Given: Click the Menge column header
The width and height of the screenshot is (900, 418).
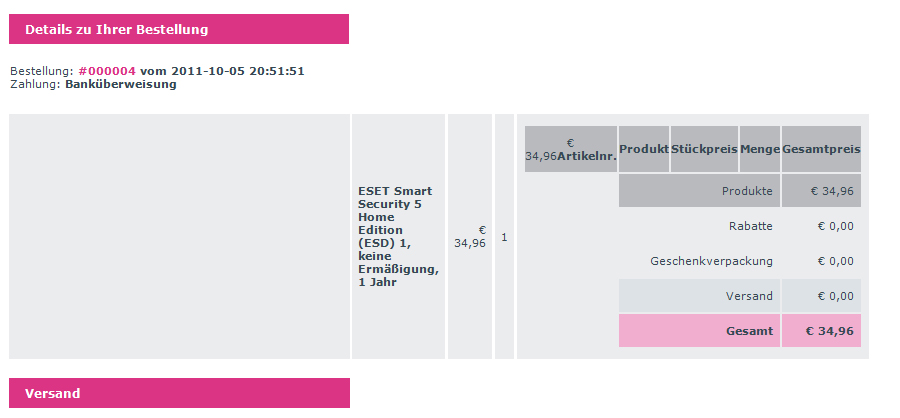Looking at the screenshot, I should [x=760, y=149].
